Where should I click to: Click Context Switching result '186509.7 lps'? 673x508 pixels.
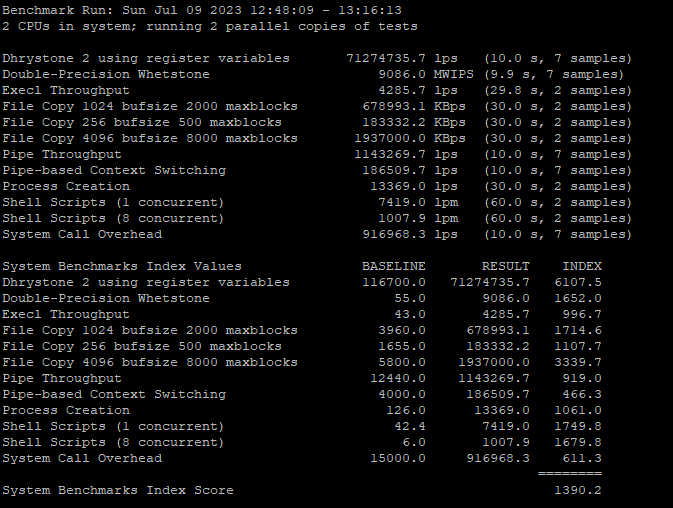pos(410,170)
